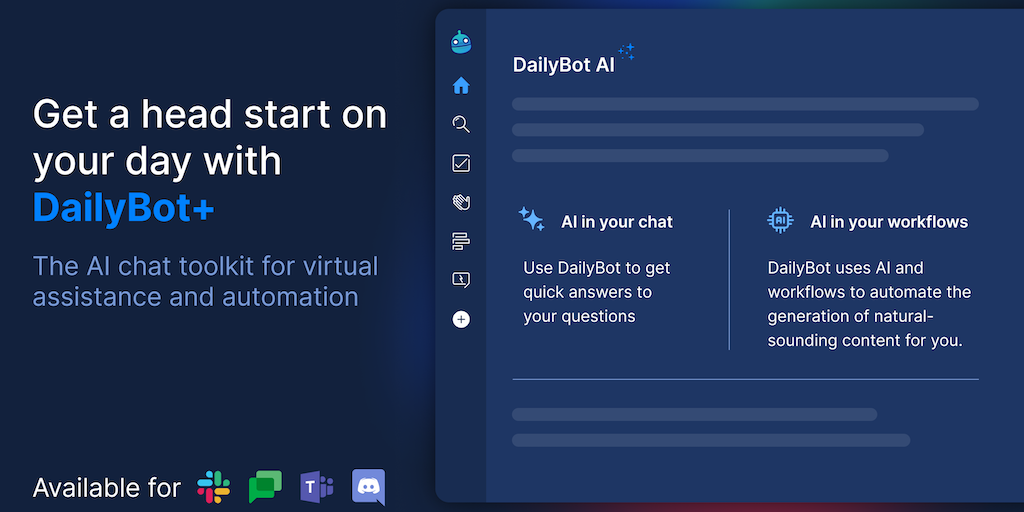Click 'Use DailyBot to get quick answers' text
This screenshot has height=512, width=1024.
pos(597,292)
